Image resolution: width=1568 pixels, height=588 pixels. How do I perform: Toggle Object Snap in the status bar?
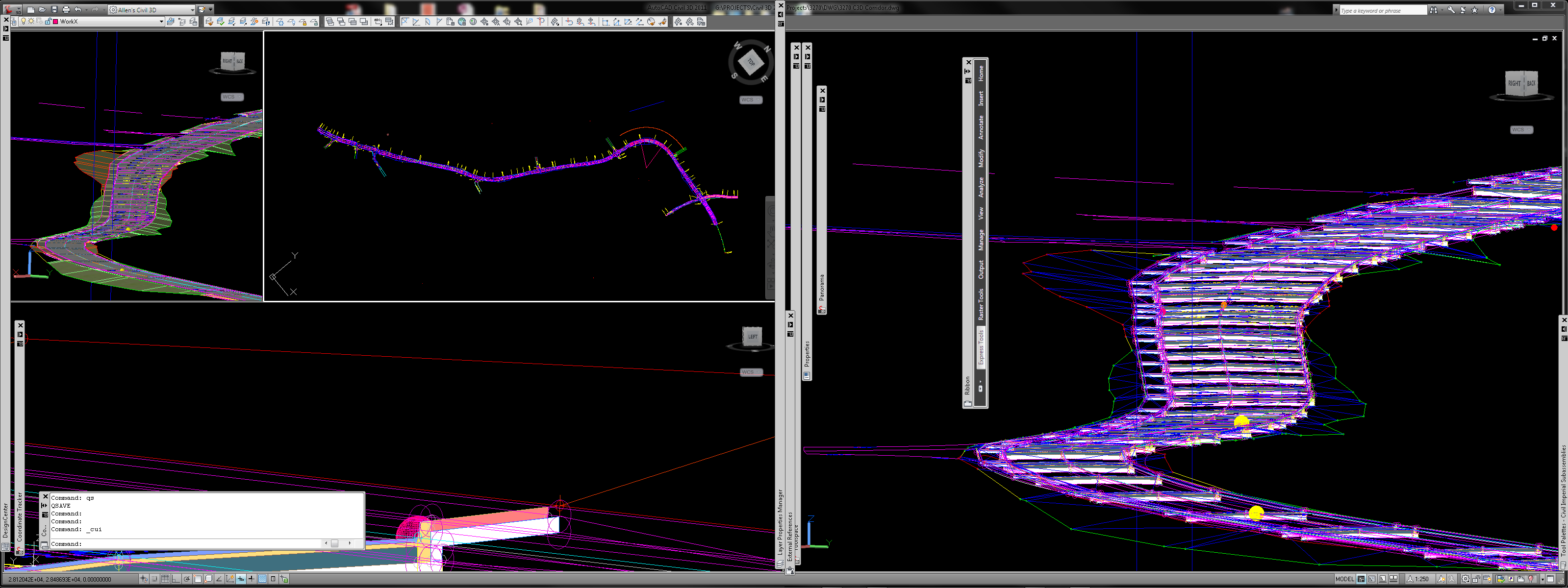tap(198, 579)
